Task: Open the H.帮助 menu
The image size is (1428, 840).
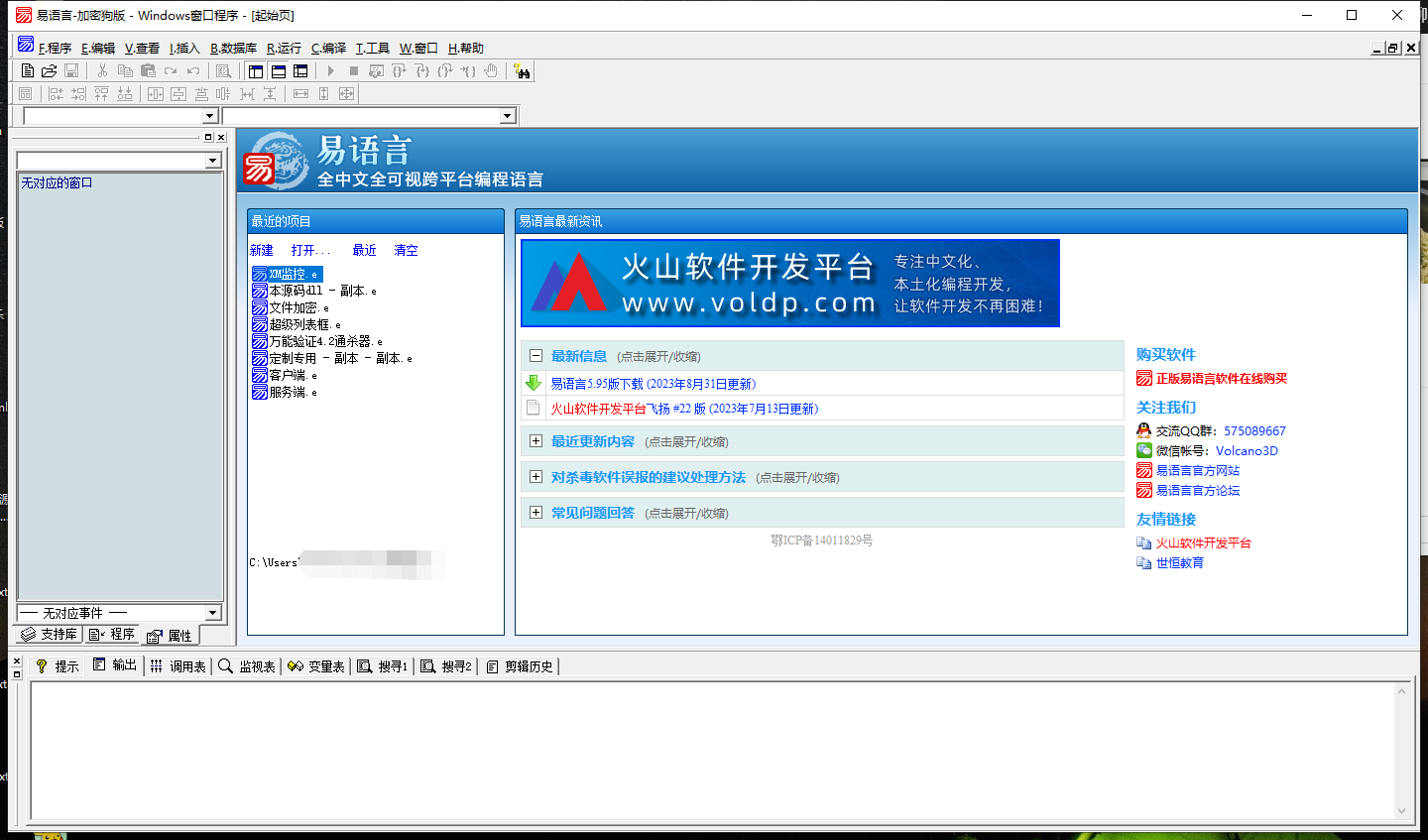Action: [x=466, y=48]
